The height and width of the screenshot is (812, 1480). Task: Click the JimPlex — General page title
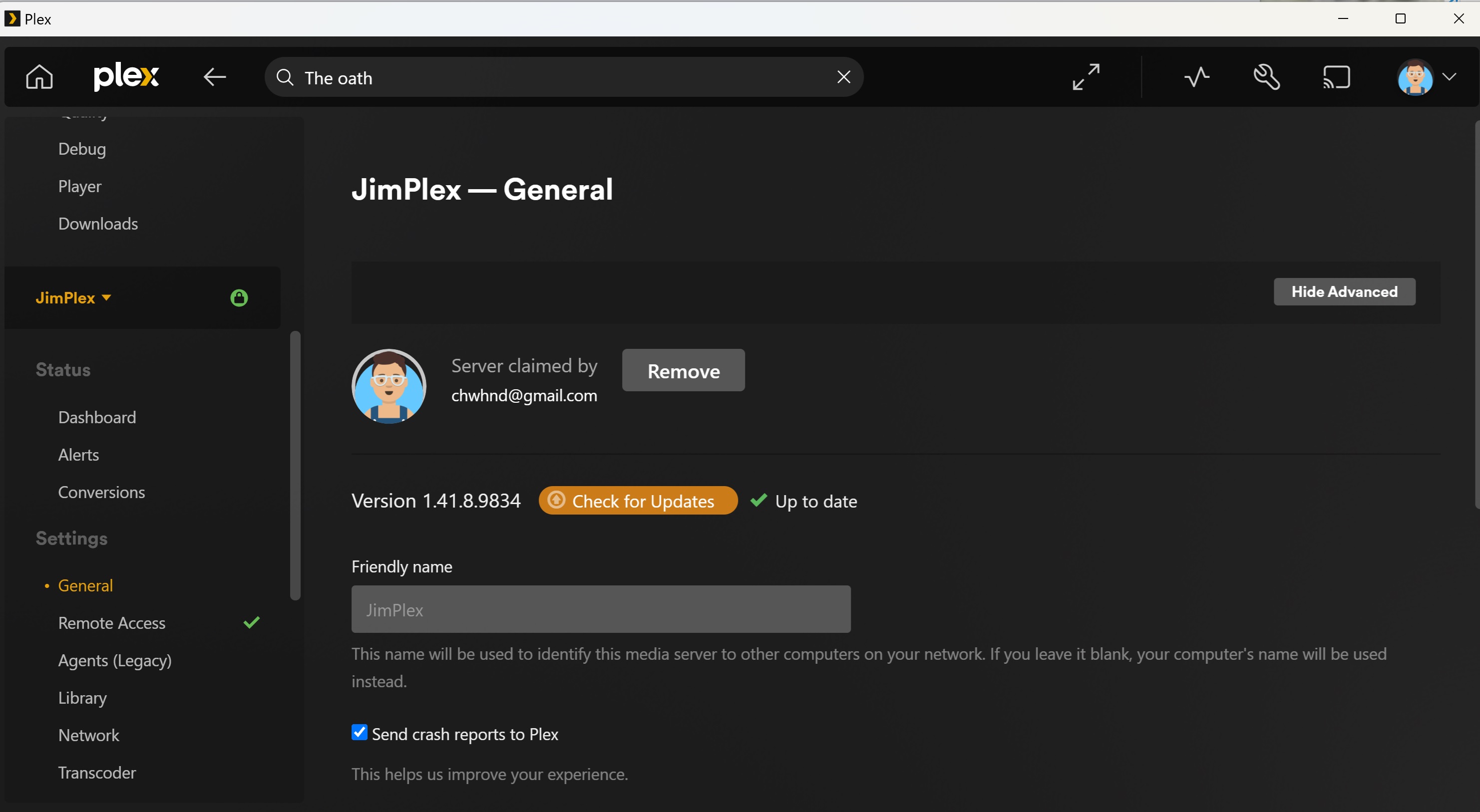point(482,190)
